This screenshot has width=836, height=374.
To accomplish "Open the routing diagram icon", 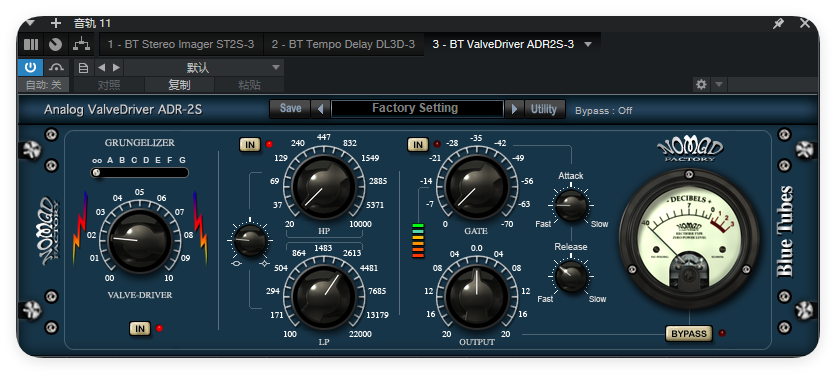I will [x=81, y=44].
